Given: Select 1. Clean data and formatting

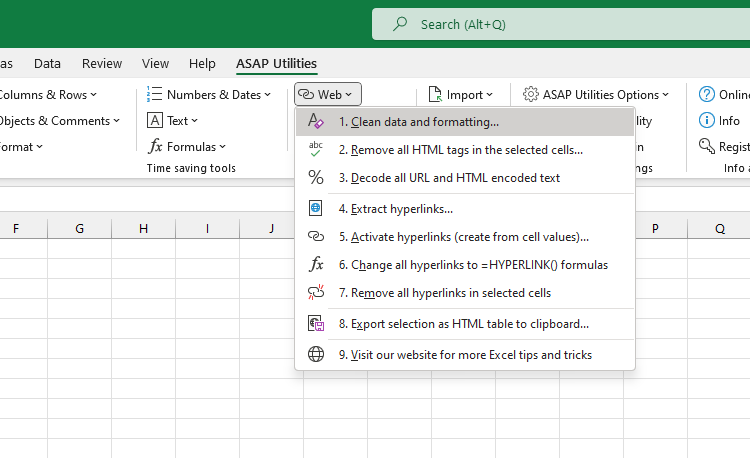Looking at the screenshot, I should [x=464, y=122].
